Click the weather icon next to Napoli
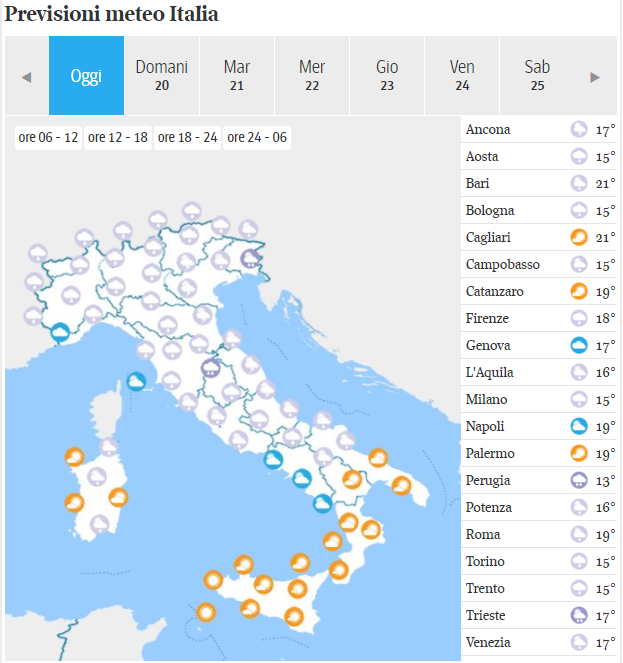The height and width of the screenshot is (663, 623). click(578, 427)
